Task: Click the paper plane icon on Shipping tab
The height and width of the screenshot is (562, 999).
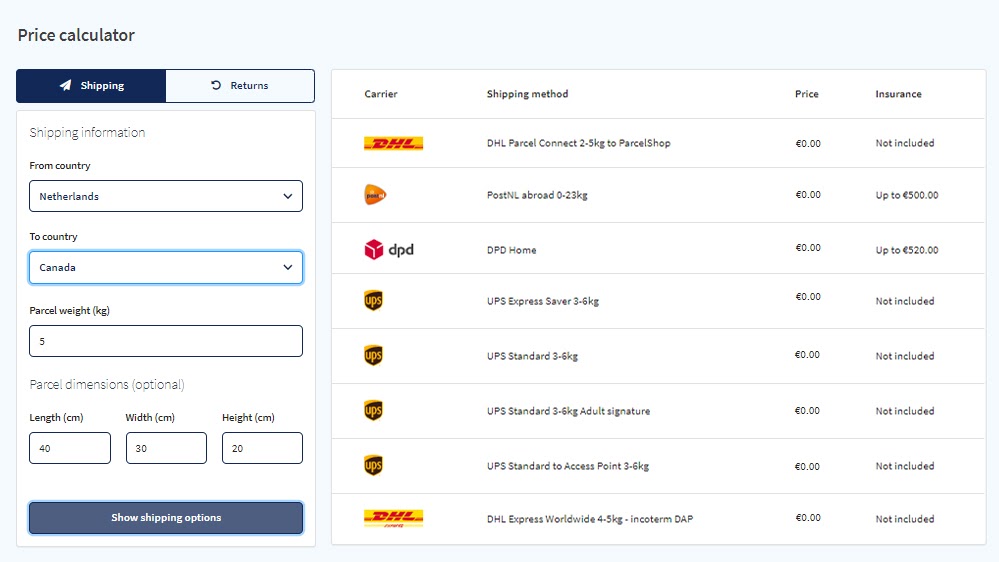Action: 66,85
